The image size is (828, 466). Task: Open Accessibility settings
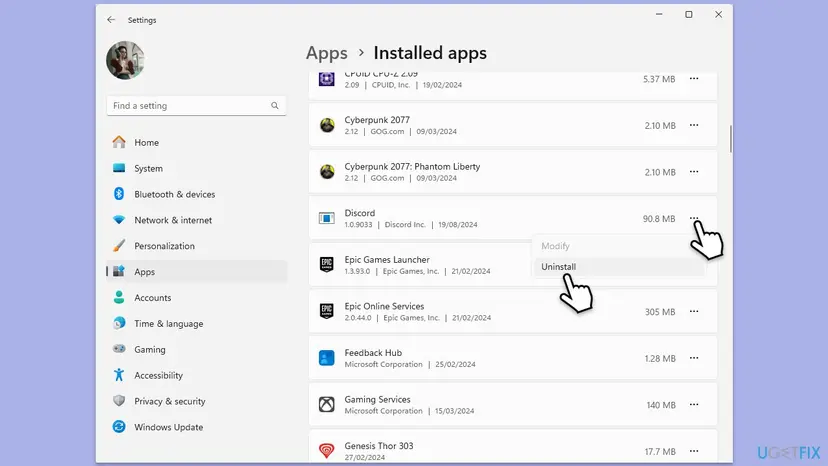point(196,375)
